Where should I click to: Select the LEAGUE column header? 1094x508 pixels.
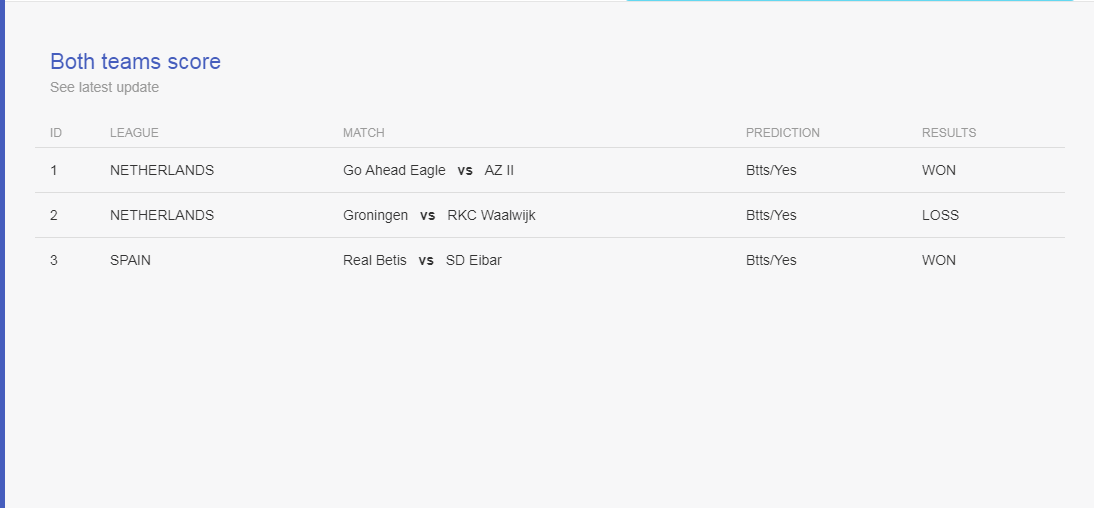pyautogui.click(x=134, y=133)
